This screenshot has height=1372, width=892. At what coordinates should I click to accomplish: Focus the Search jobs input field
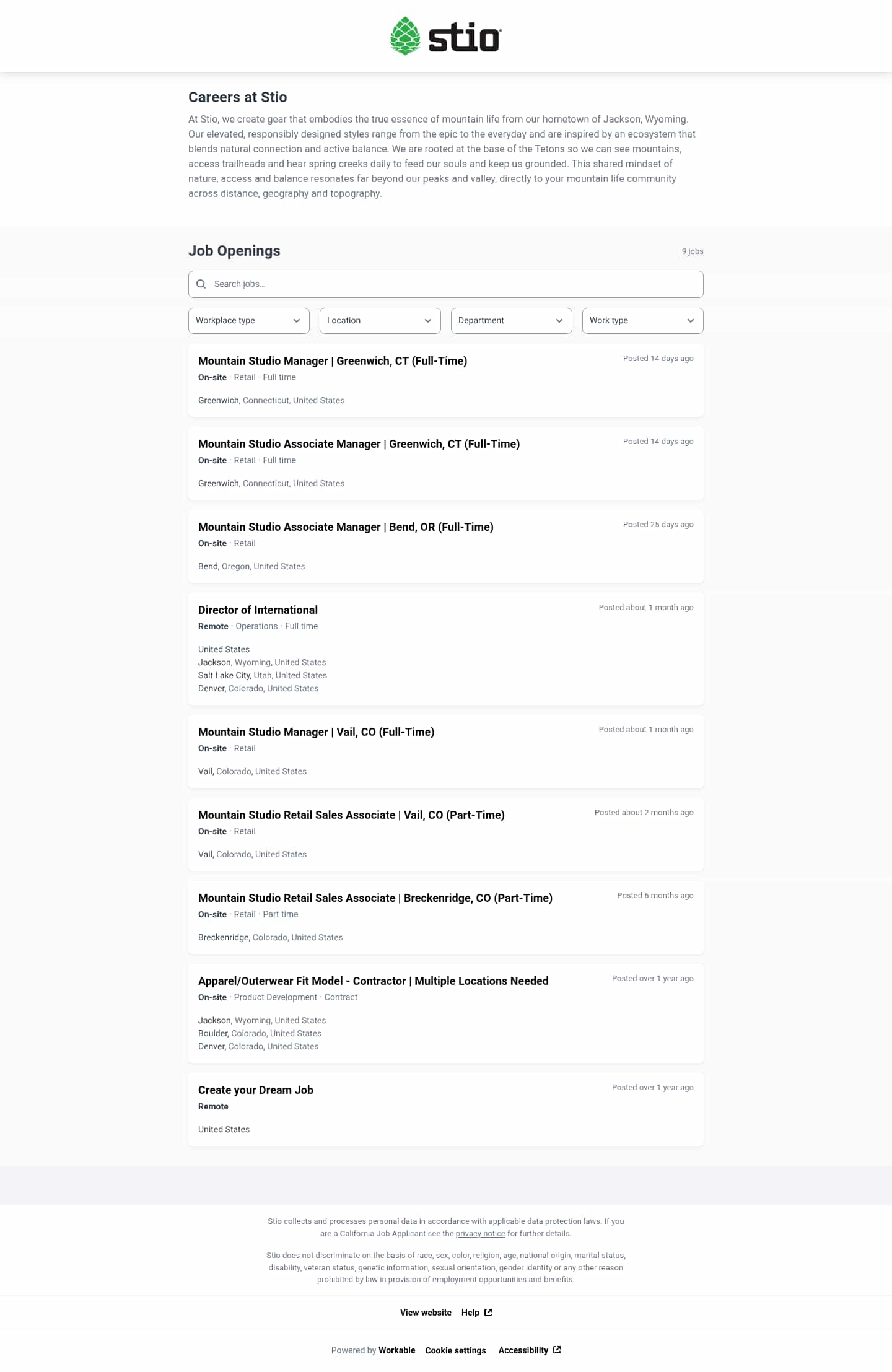[452, 284]
